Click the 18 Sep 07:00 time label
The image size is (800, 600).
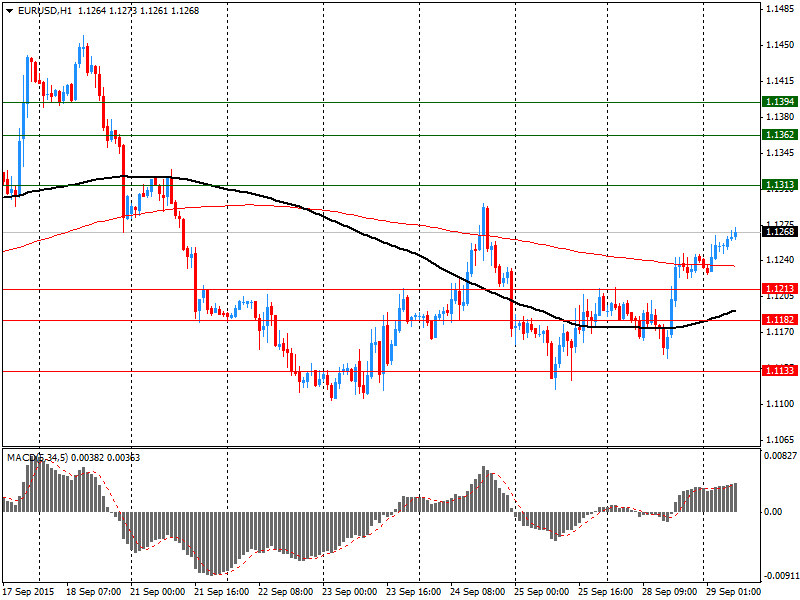93,592
